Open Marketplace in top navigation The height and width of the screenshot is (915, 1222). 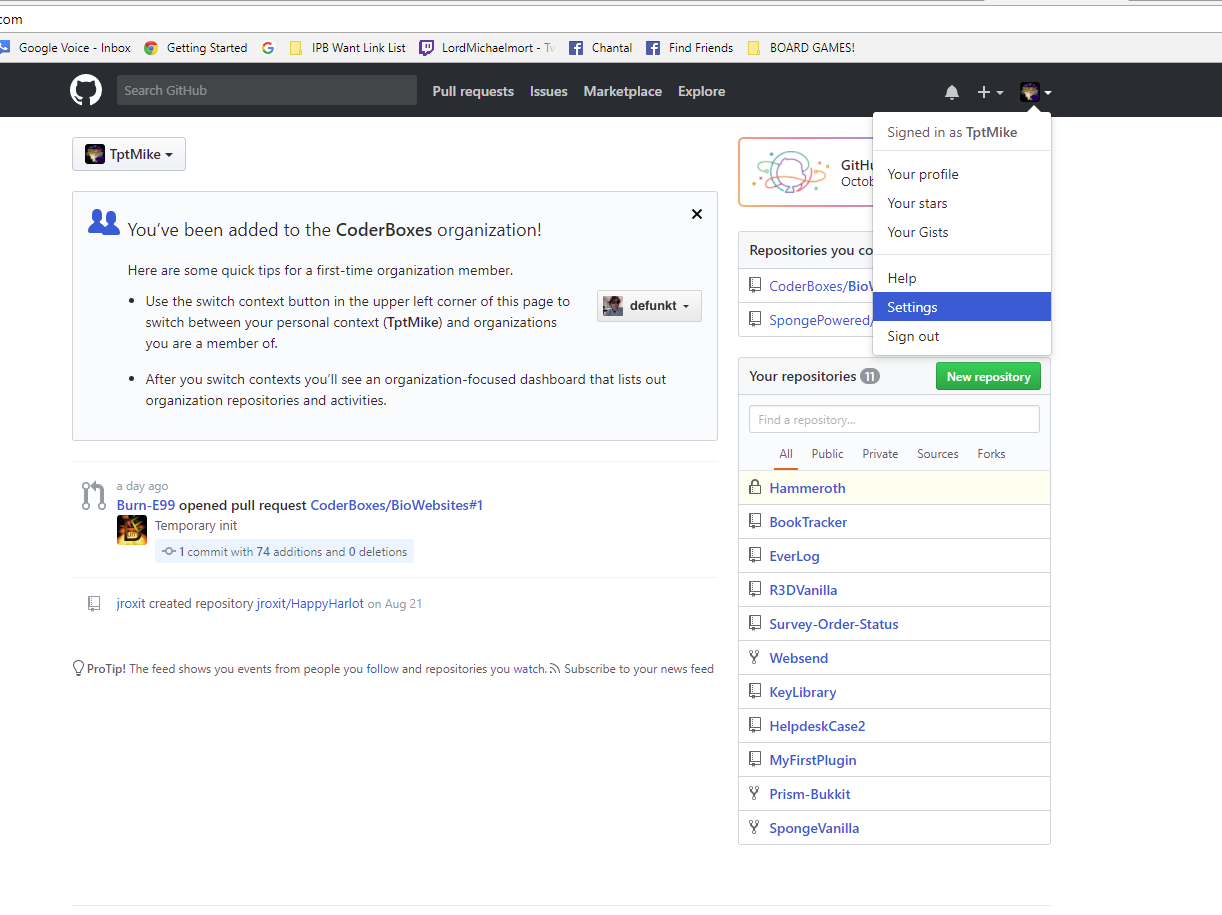[x=623, y=91]
